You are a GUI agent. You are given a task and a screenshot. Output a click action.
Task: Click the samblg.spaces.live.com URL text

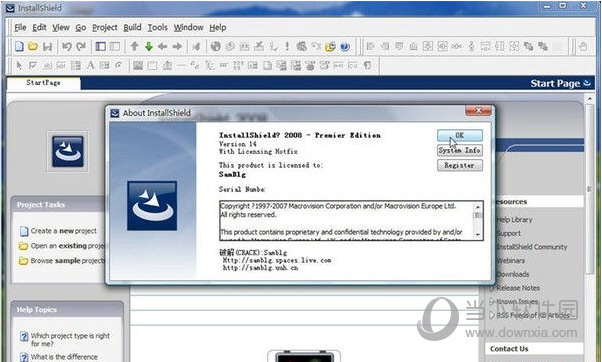pyautogui.click(x=277, y=260)
